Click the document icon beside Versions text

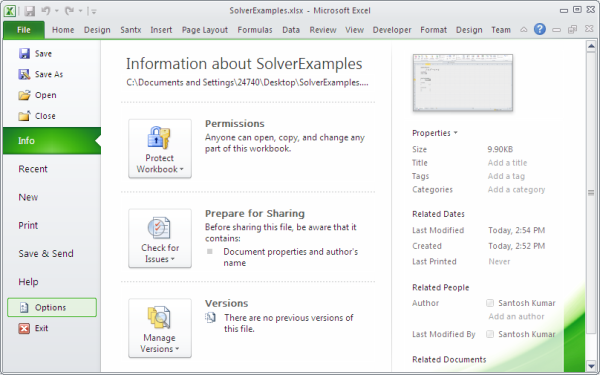211,318
